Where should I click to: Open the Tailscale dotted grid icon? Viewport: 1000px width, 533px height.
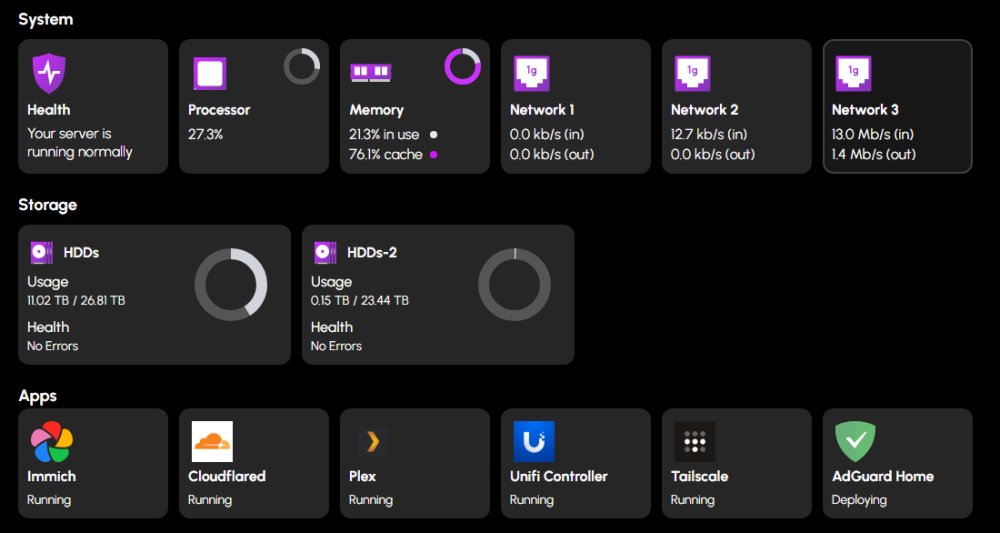point(695,441)
